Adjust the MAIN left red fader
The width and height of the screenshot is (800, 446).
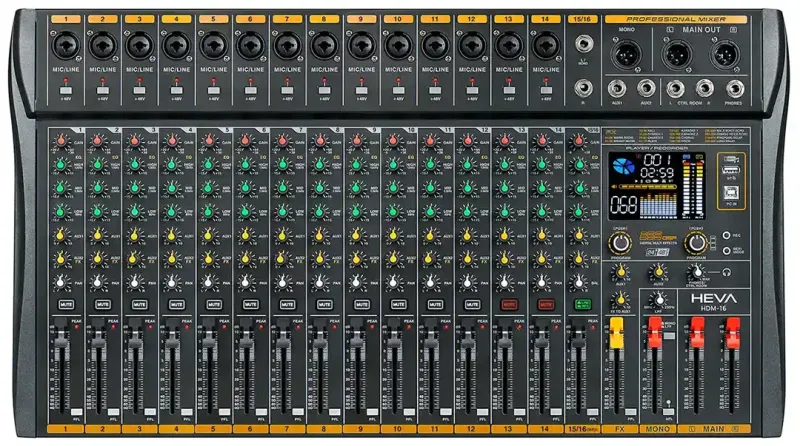coord(696,332)
